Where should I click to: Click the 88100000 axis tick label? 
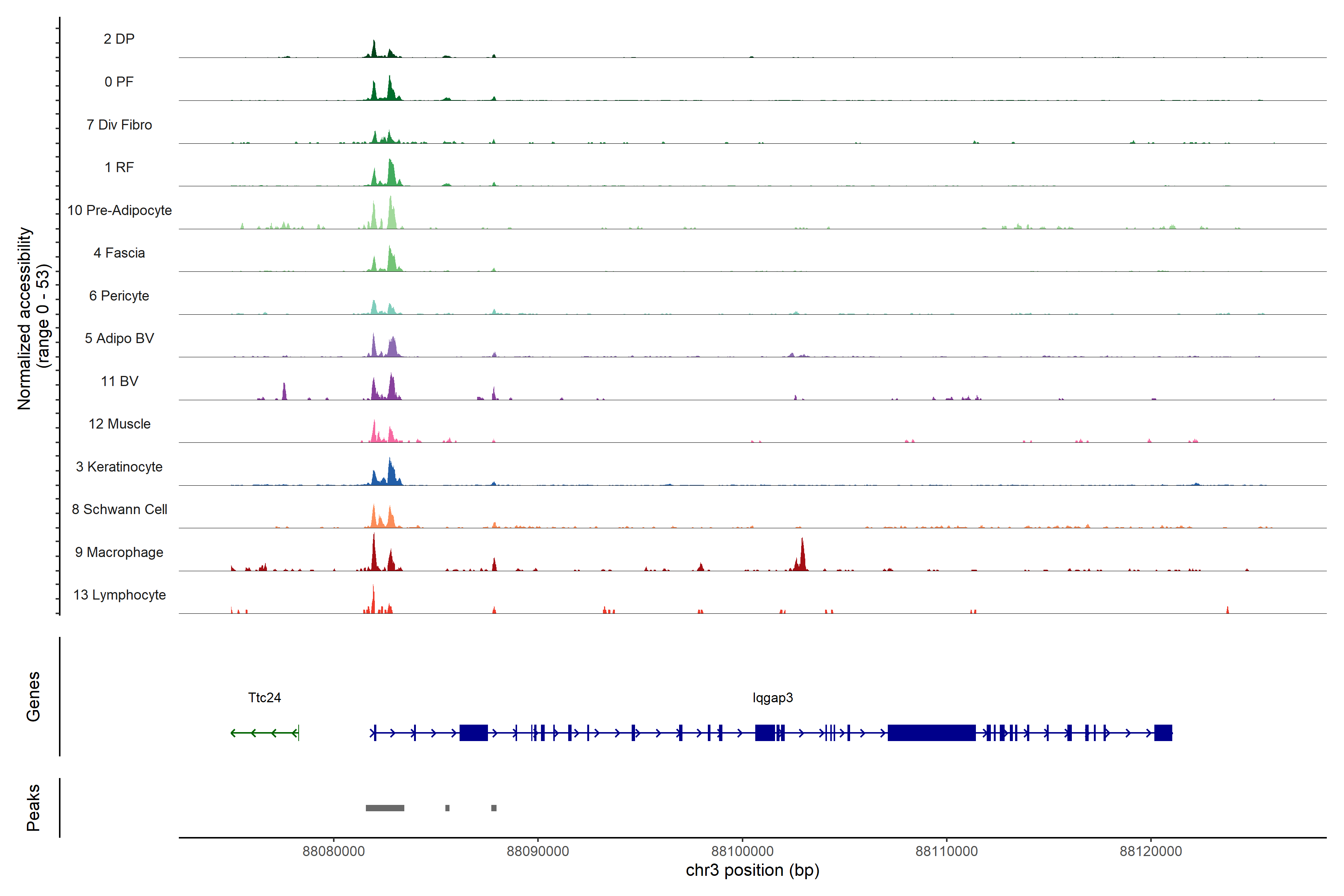tap(742, 851)
